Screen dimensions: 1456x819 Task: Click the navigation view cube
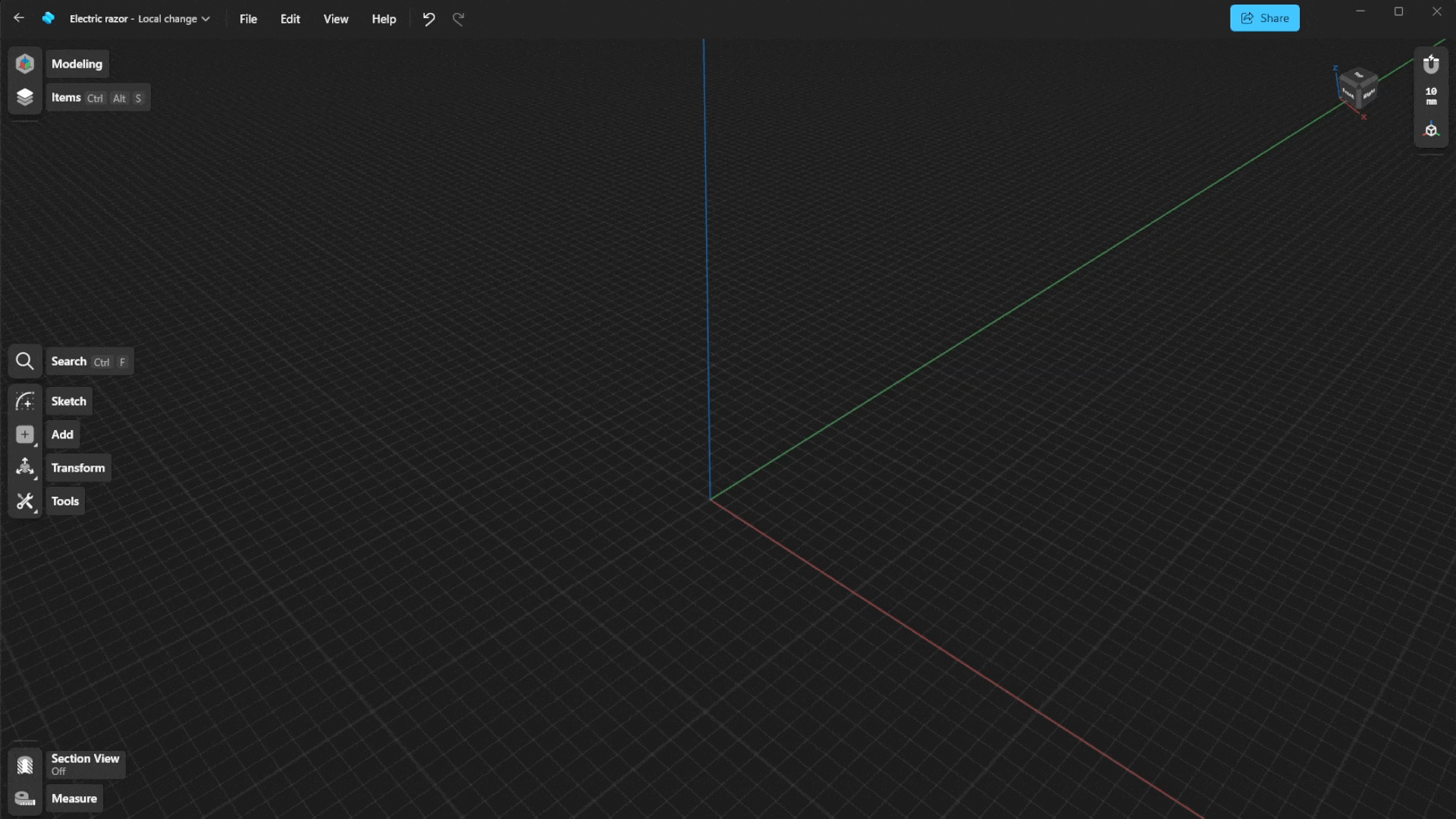[1357, 90]
